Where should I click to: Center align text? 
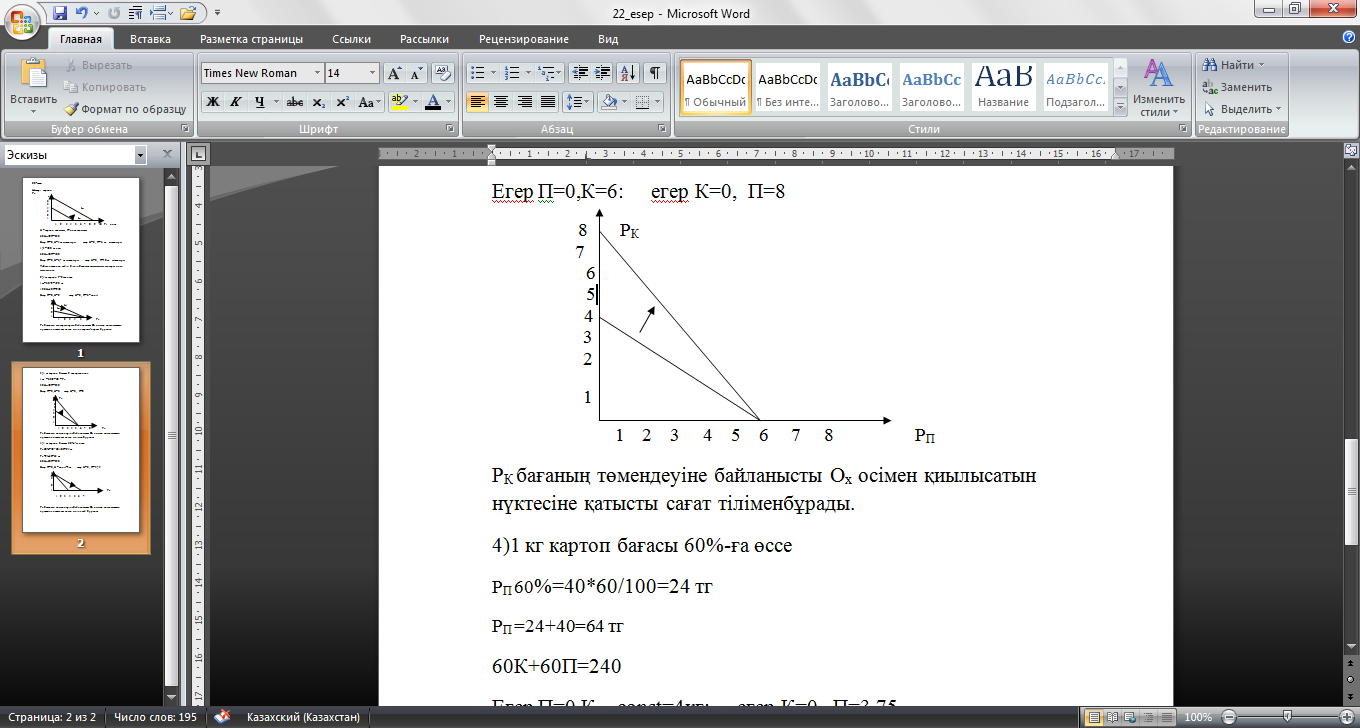pos(501,102)
